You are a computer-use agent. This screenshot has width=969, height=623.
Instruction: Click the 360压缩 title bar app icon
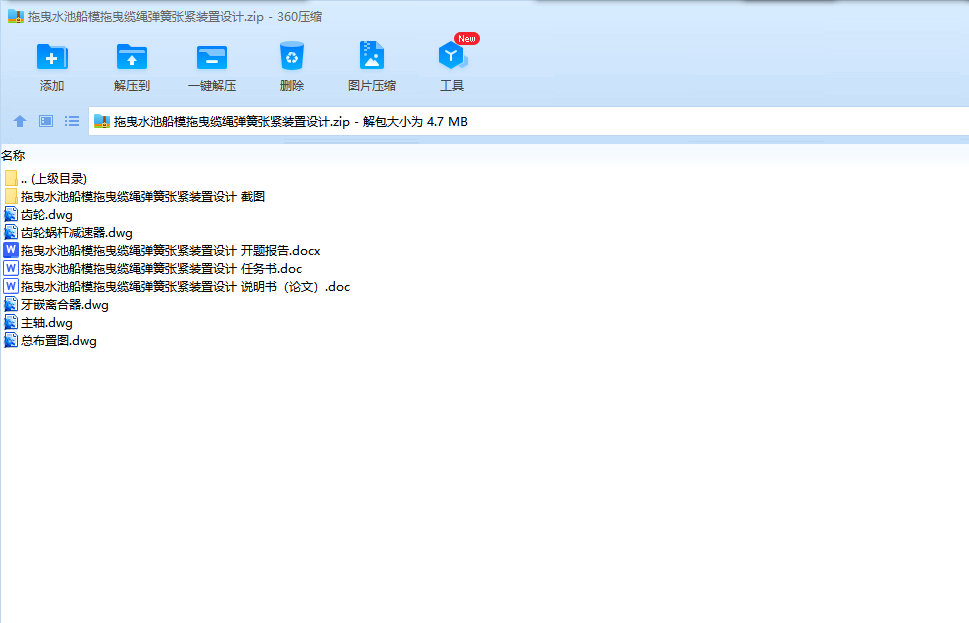click(15, 17)
